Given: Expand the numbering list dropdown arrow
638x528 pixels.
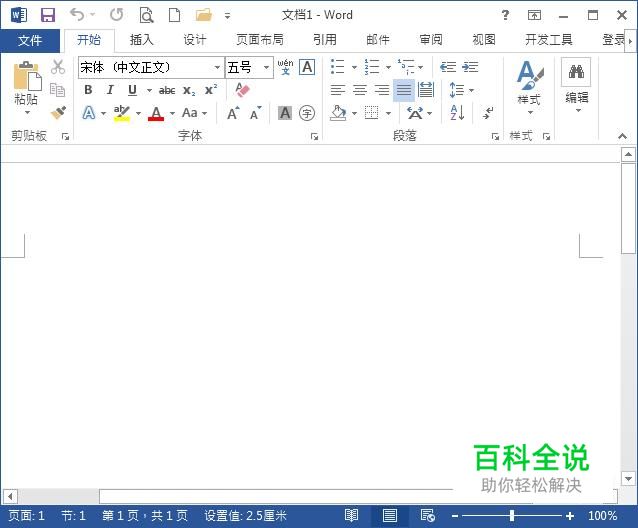Looking at the screenshot, I should pyautogui.click(x=389, y=67).
